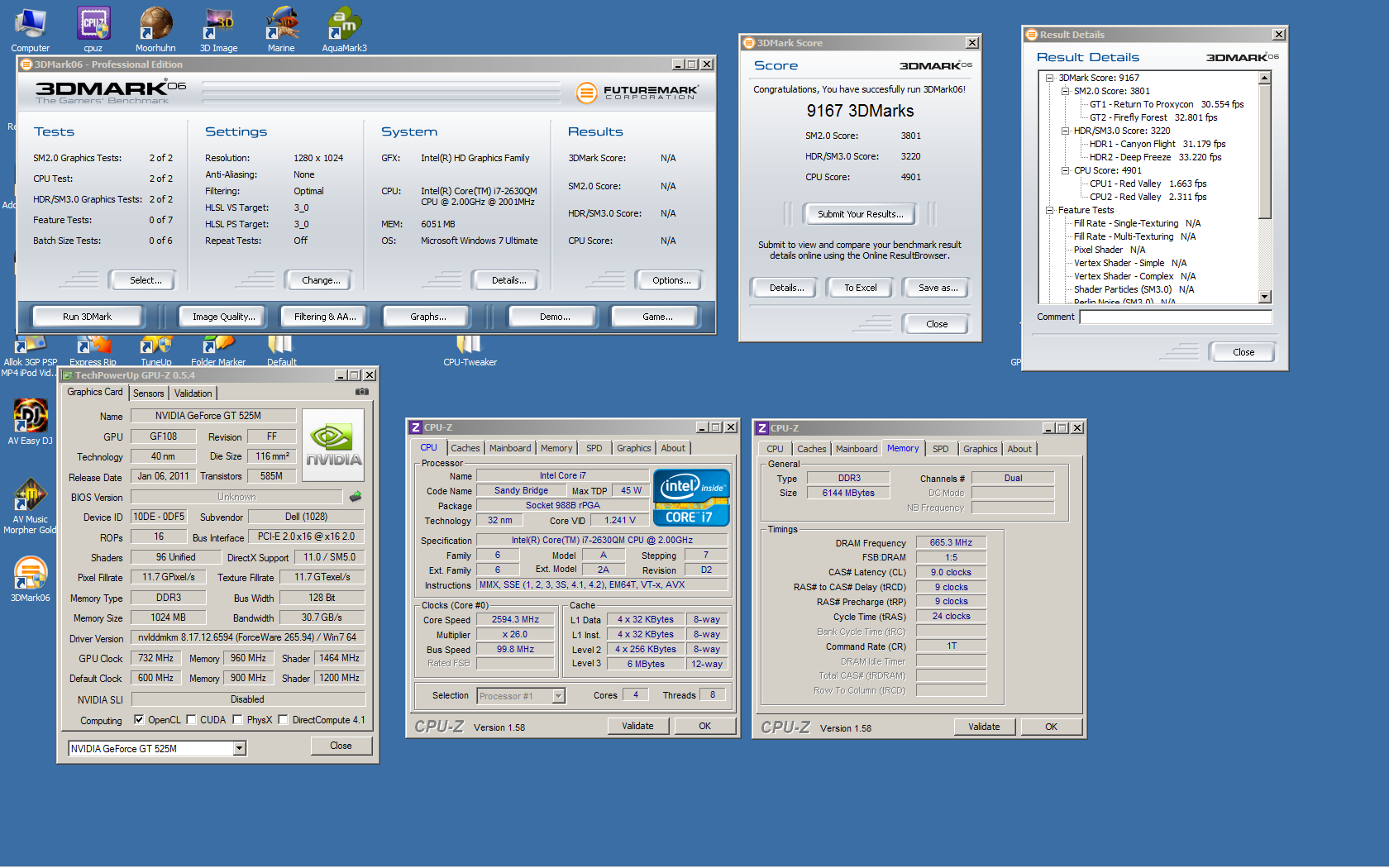Click the 3DMark Score window title icon

tap(749, 43)
